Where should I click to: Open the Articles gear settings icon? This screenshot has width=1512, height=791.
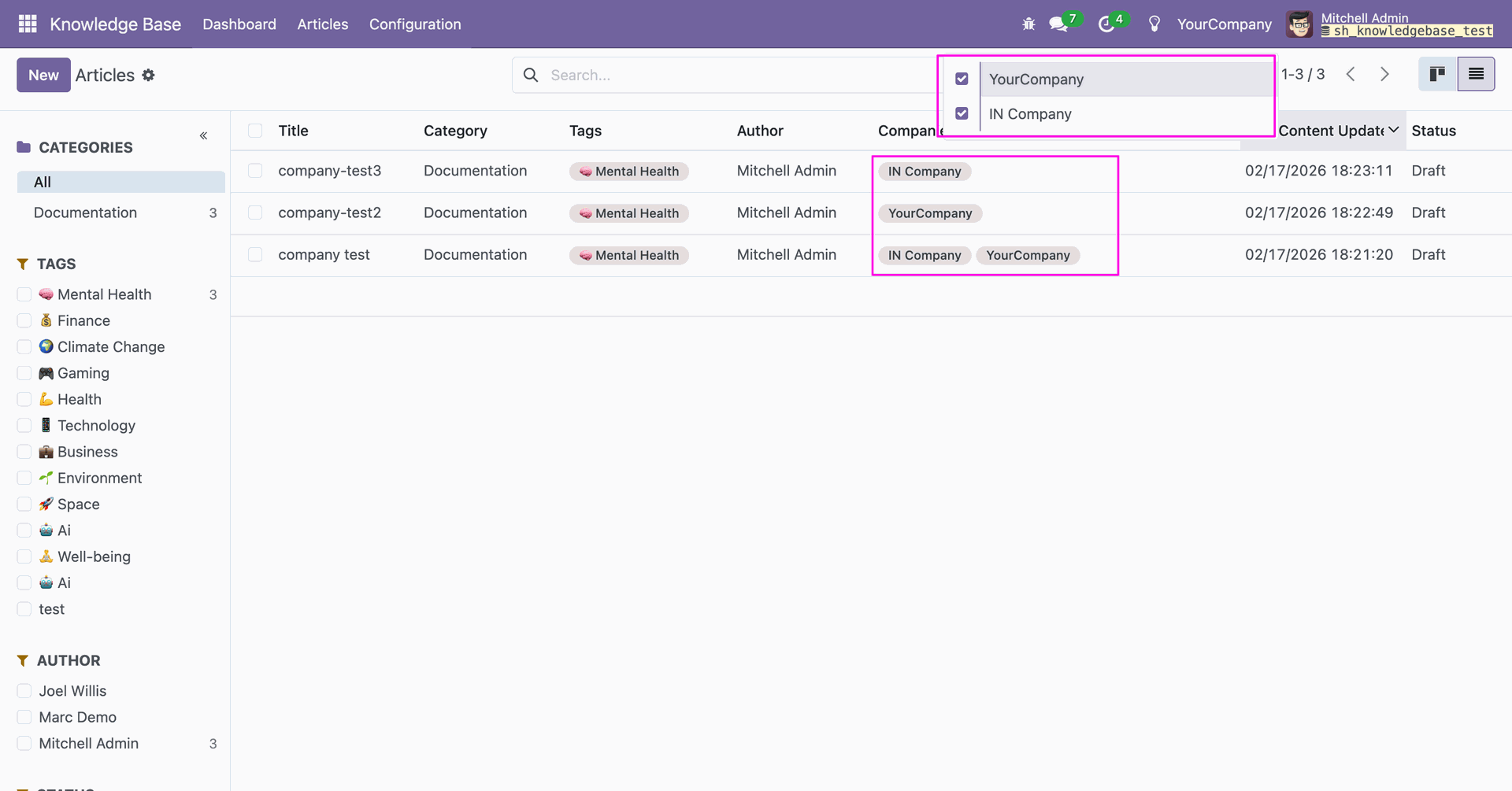(149, 75)
